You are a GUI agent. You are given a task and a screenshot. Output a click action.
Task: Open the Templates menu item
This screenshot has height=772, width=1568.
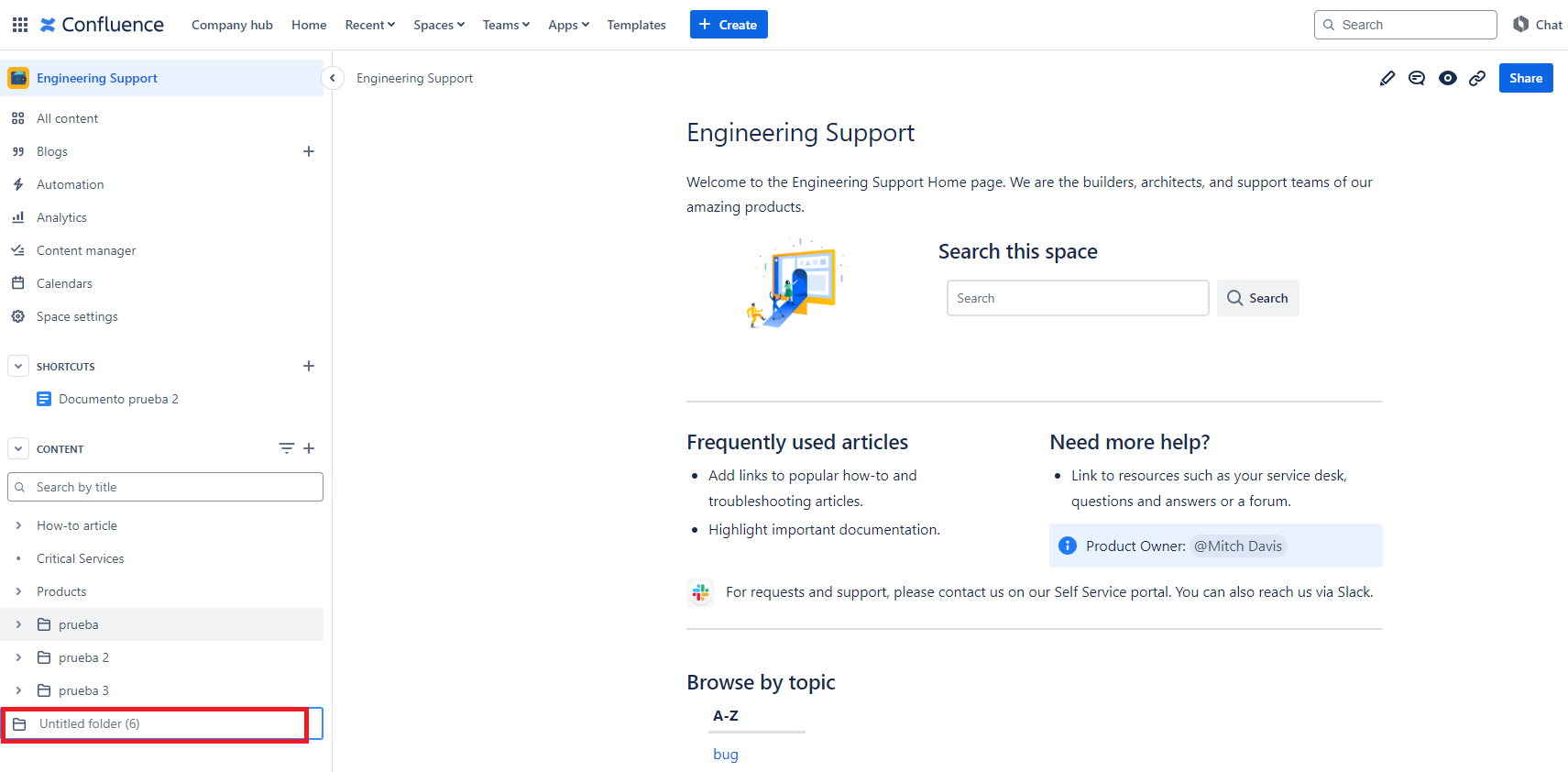pos(636,25)
